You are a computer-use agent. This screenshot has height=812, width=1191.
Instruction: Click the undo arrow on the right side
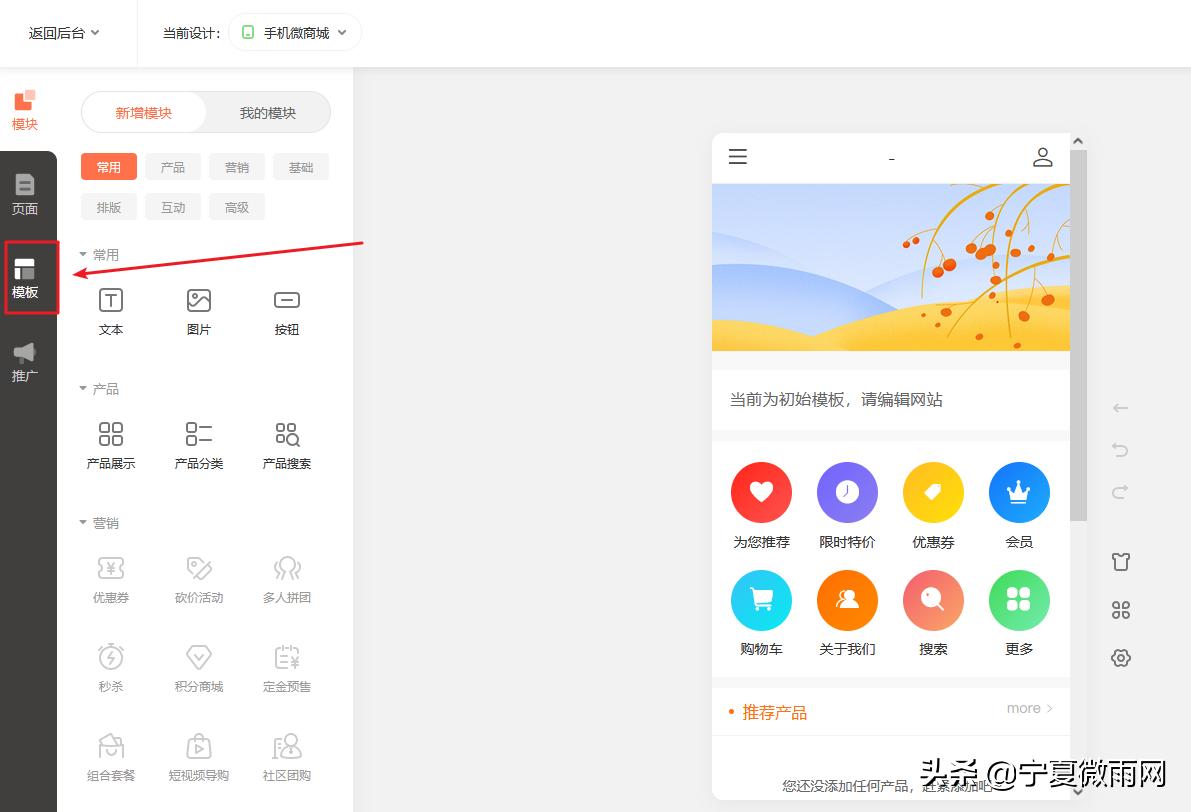pos(1120,450)
